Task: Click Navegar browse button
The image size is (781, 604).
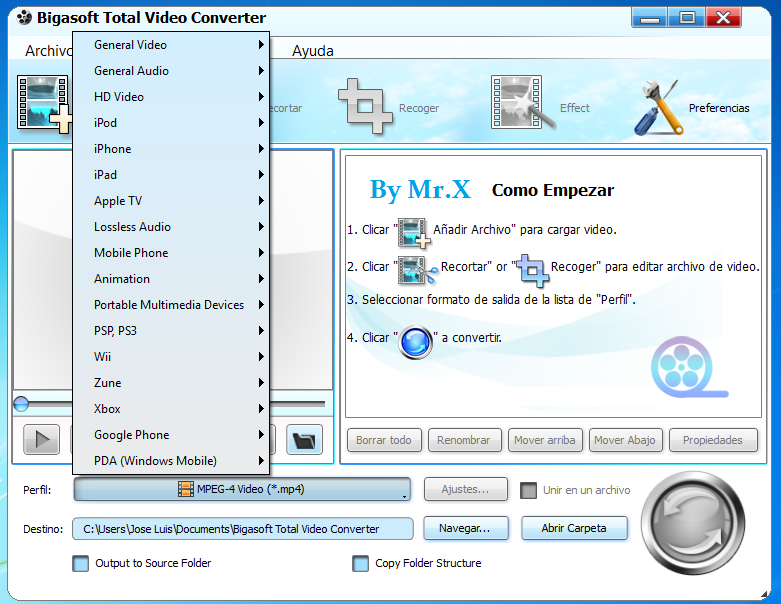Action: tap(466, 528)
